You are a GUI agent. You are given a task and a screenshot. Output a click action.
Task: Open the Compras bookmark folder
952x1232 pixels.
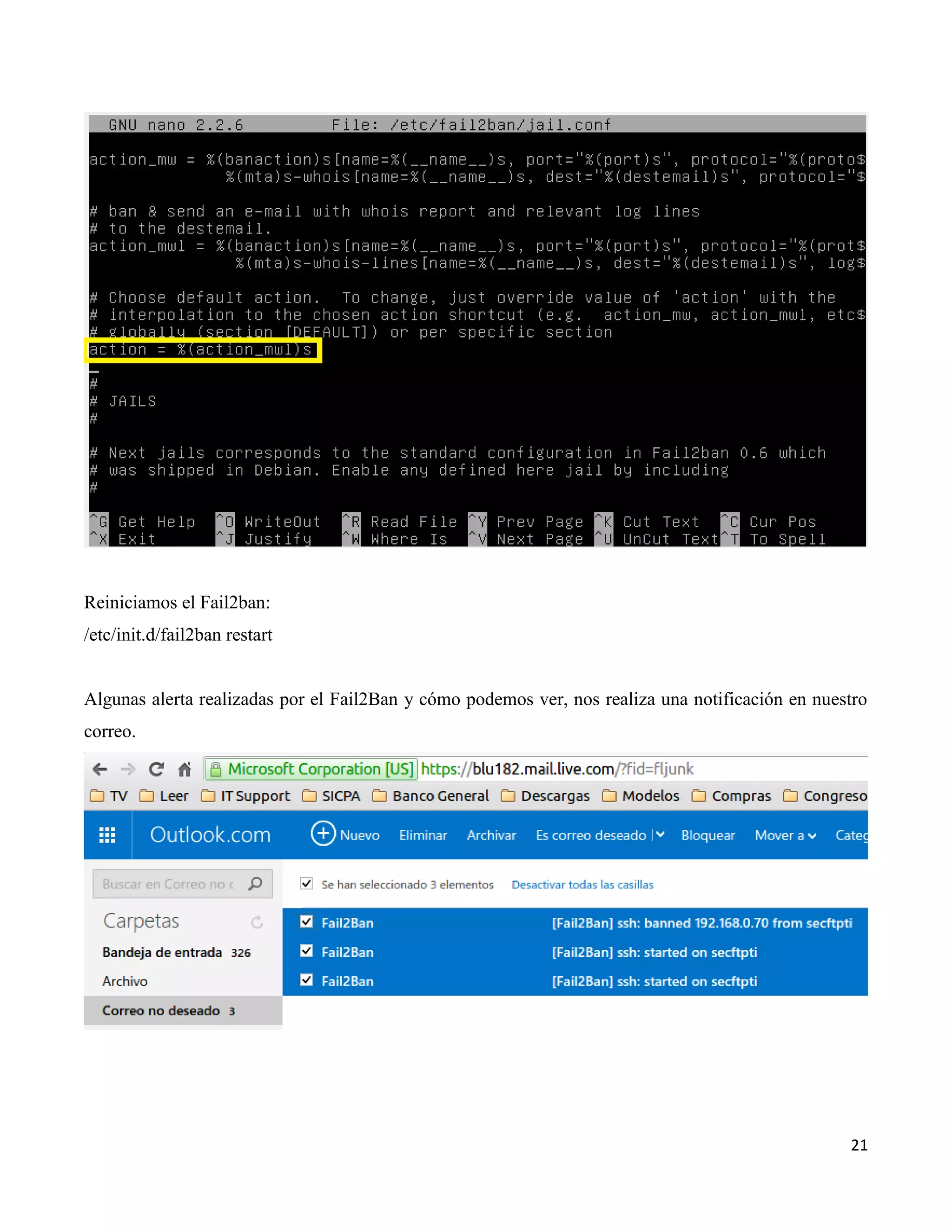tap(732, 796)
